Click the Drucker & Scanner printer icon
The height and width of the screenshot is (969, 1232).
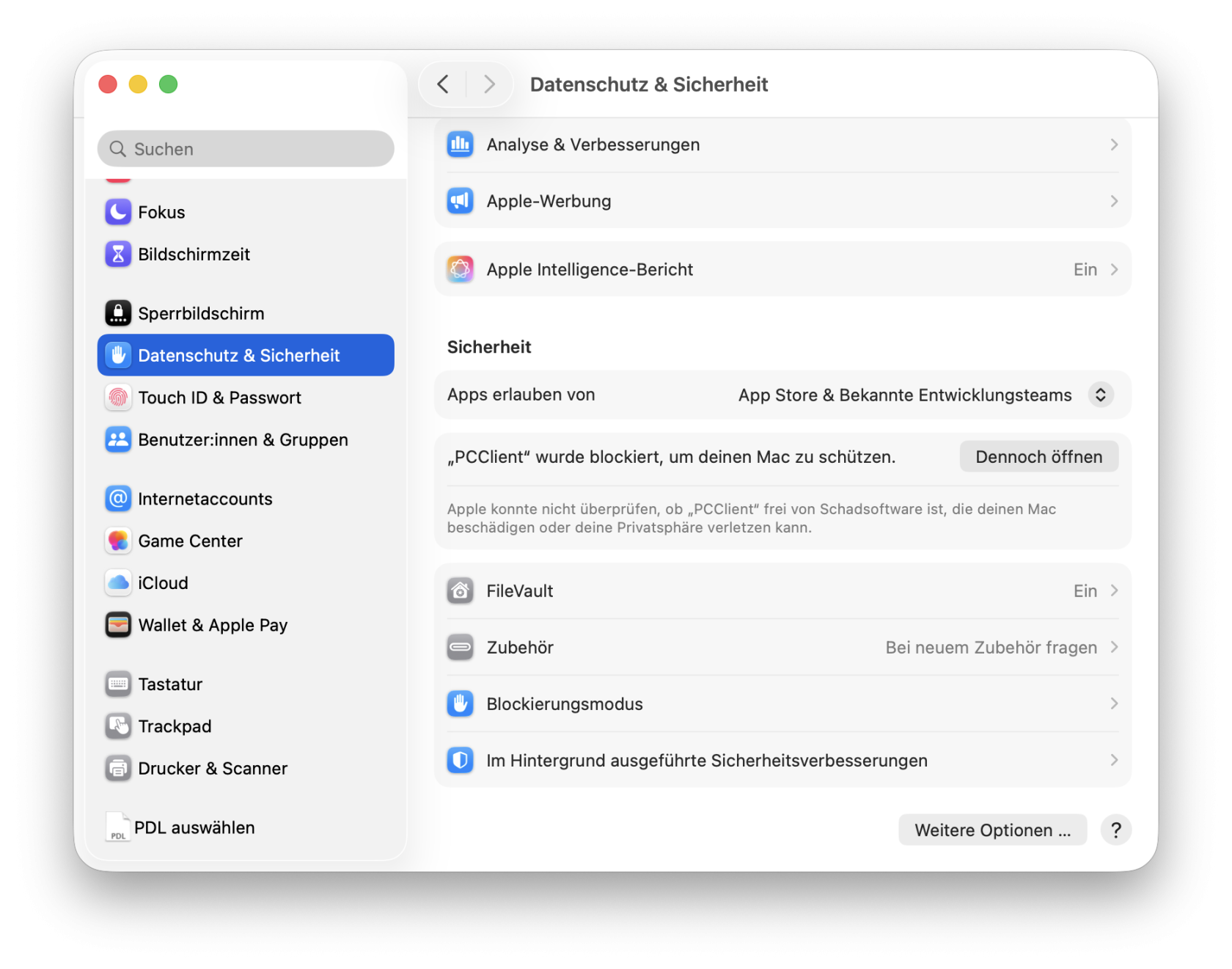(118, 769)
